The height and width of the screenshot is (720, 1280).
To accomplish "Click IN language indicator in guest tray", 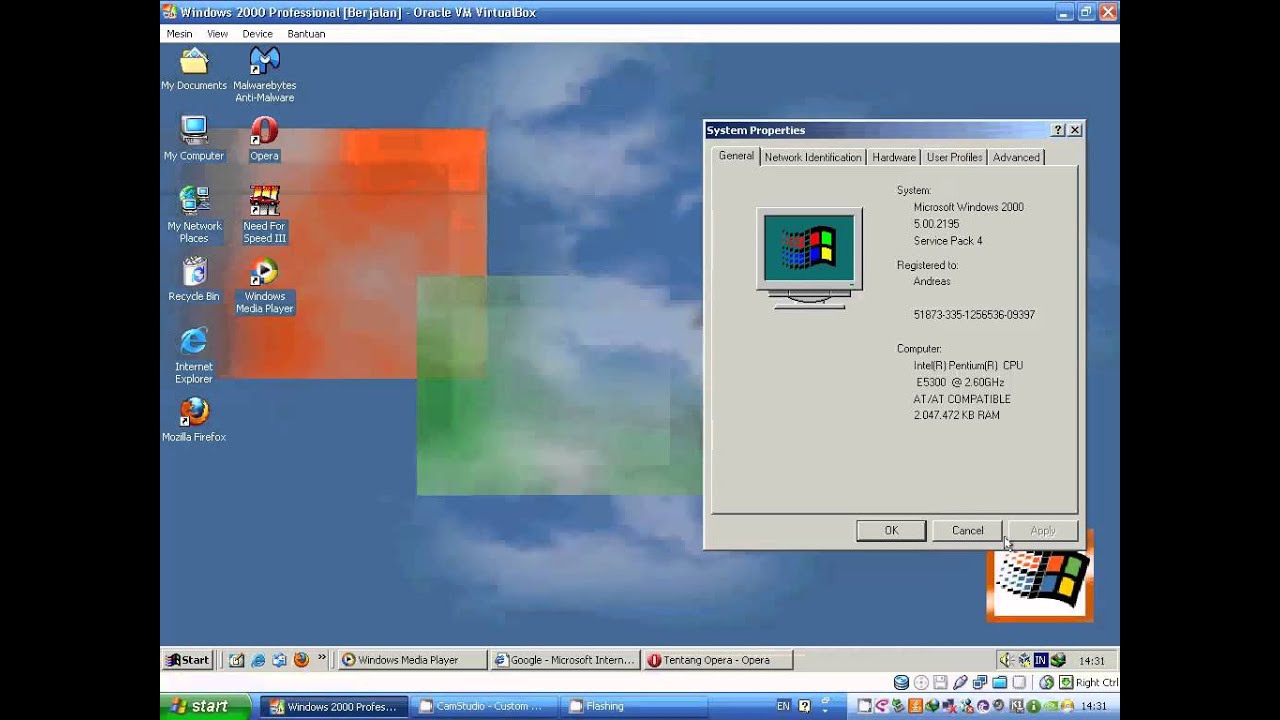I will click(x=1041, y=660).
